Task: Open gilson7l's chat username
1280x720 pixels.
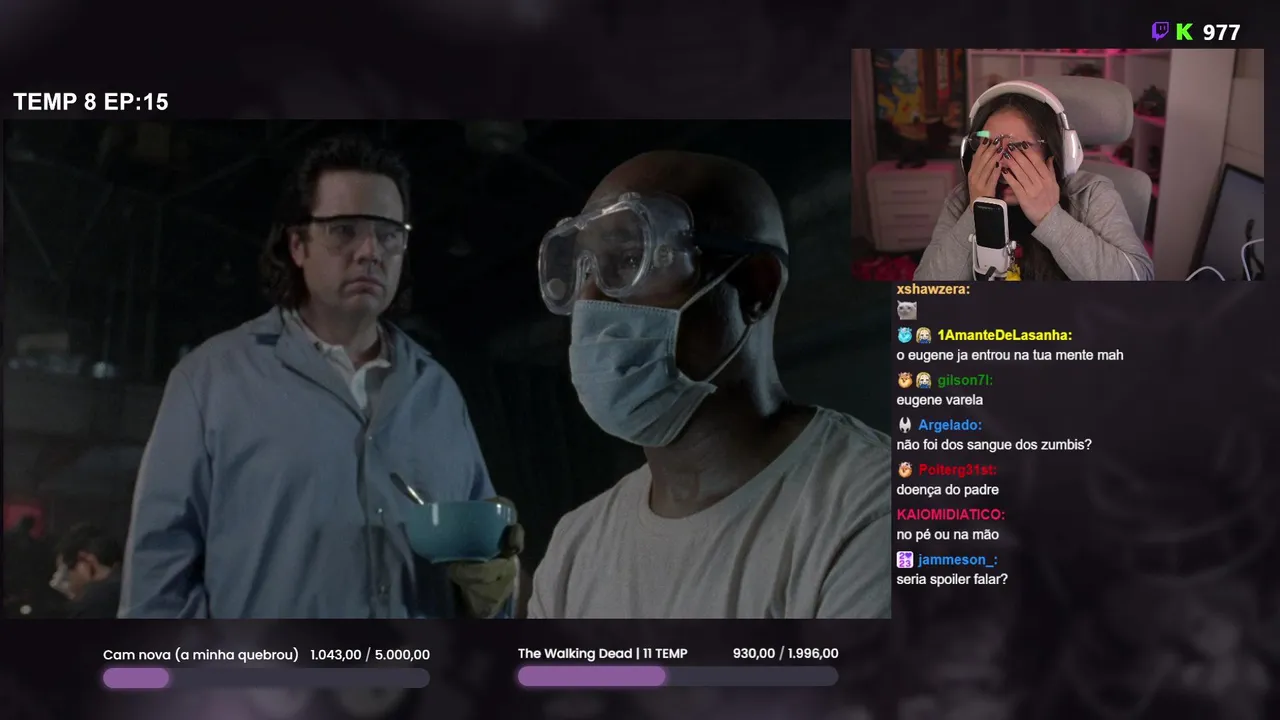Action: click(x=965, y=380)
